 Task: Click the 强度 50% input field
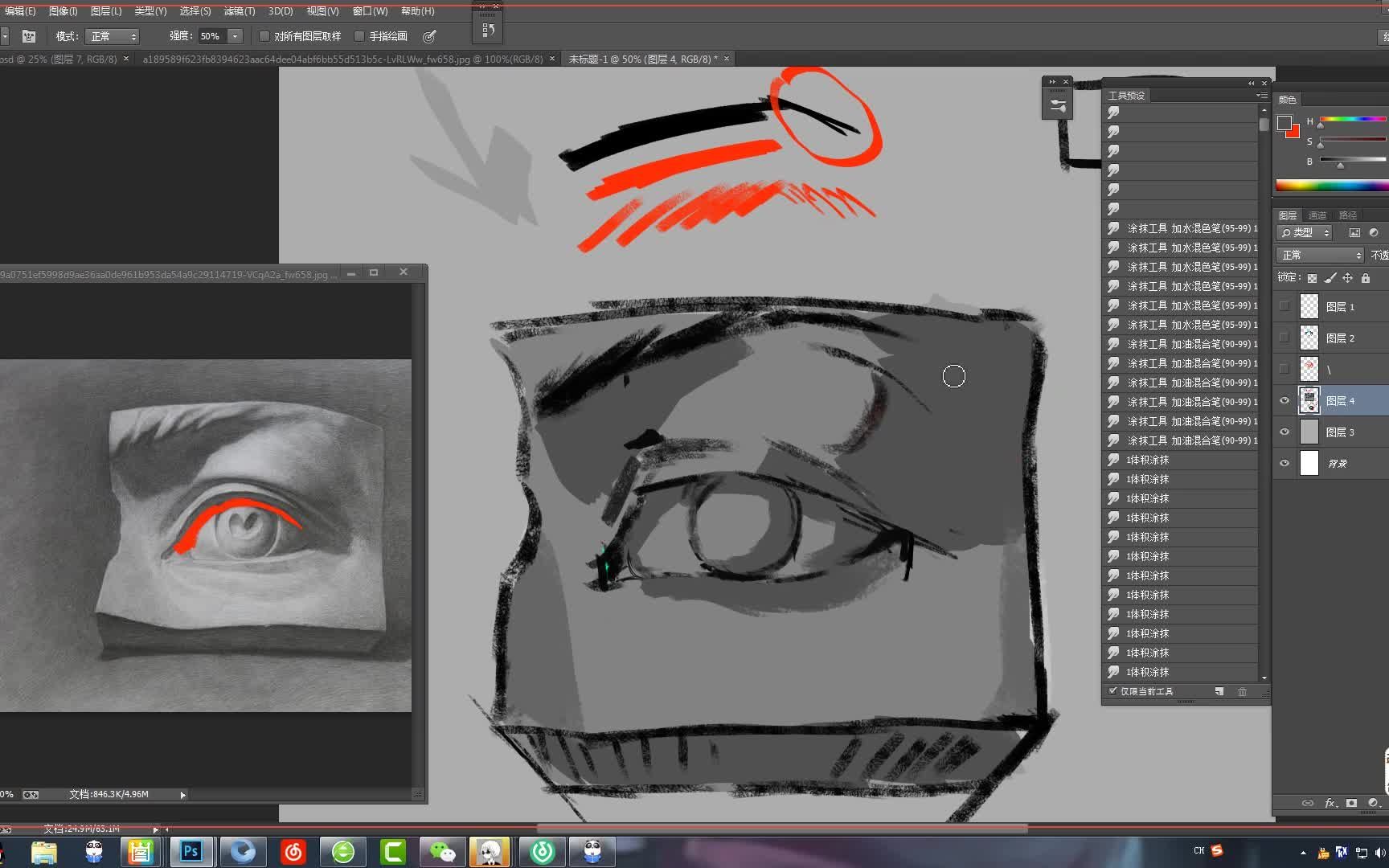click(x=212, y=36)
